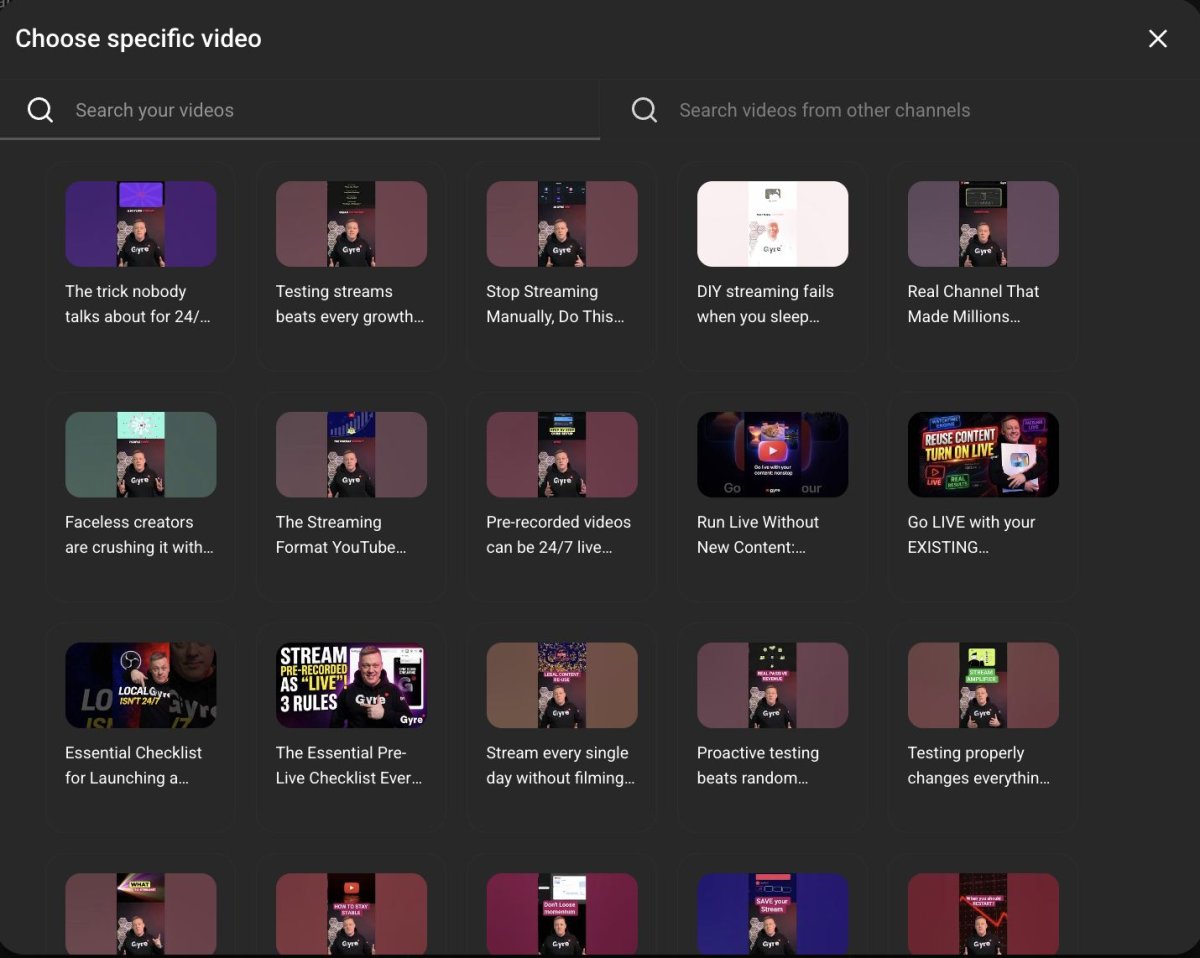1200x958 pixels.
Task: Select 'Testing streams beats every growth' thumbnail
Action: click(351, 224)
